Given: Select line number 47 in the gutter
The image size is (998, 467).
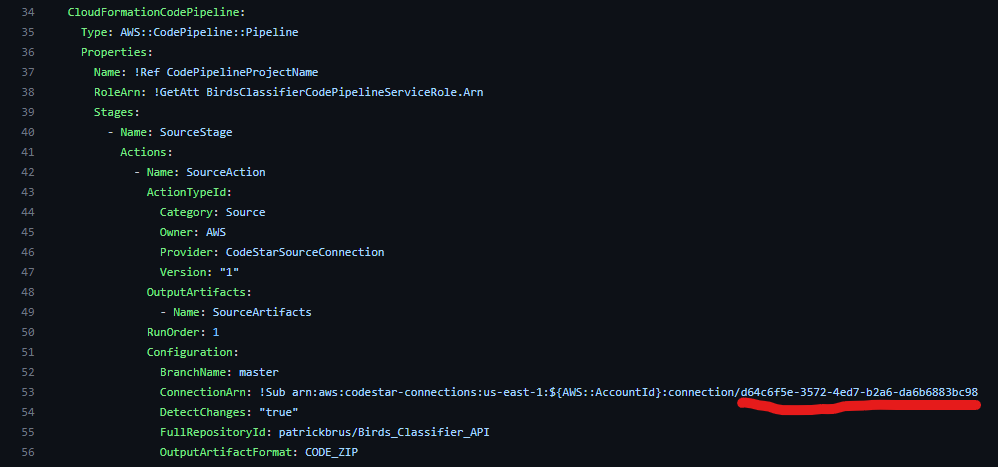Looking at the screenshot, I should tap(28, 272).
